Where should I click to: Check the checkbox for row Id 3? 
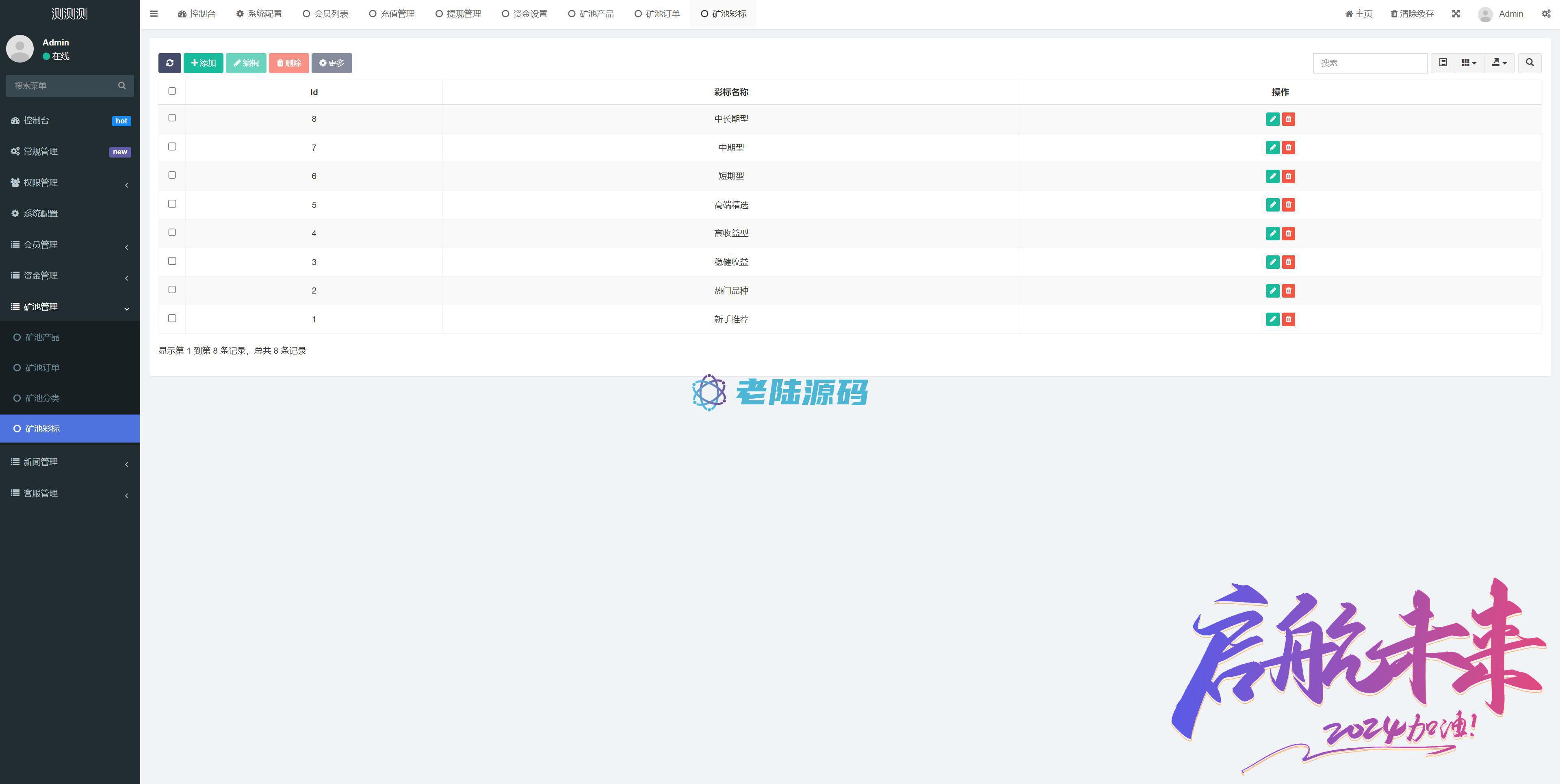(172, 261)
